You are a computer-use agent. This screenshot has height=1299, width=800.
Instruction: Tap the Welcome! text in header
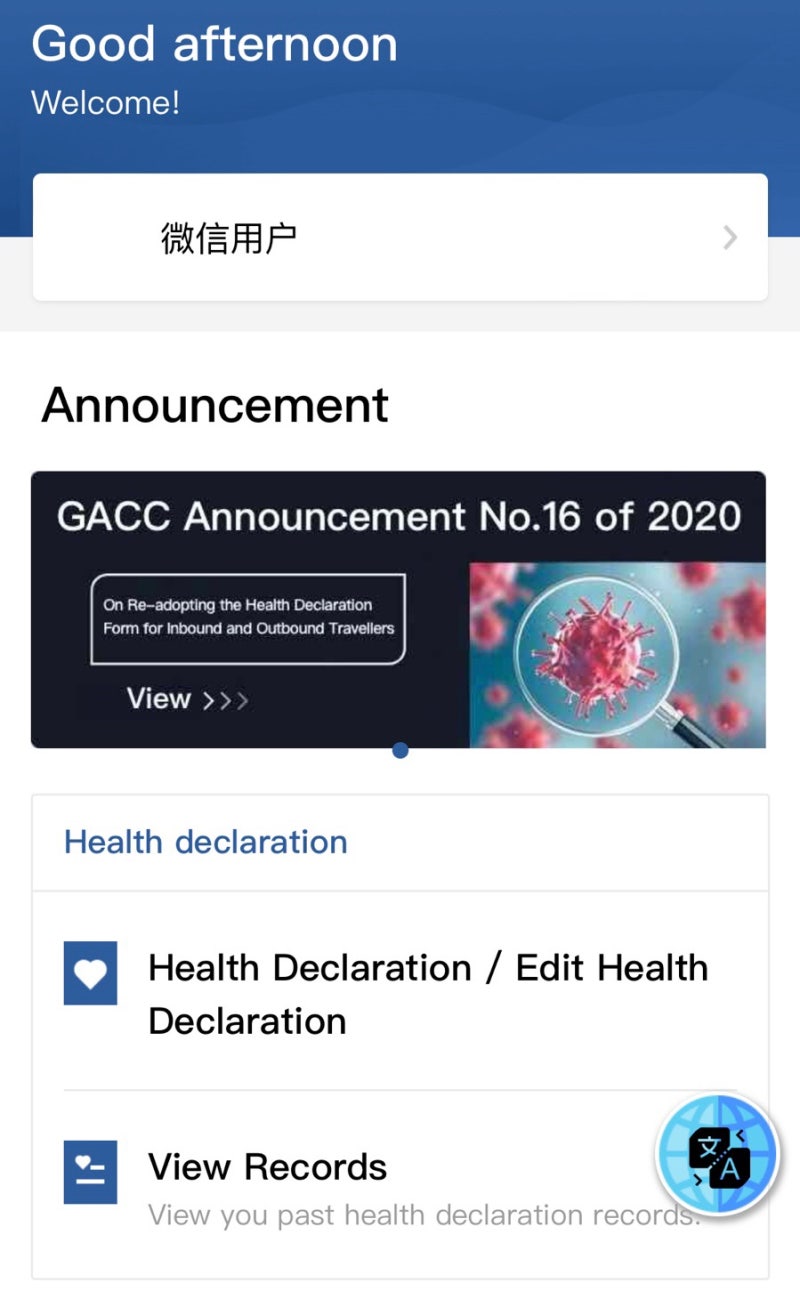[106, 103]
